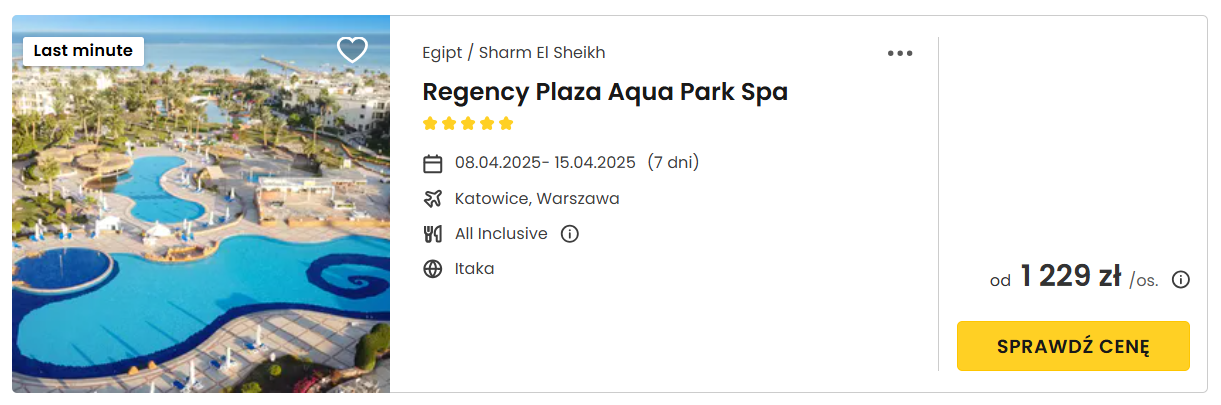This screenshot has width=1221, height=405.
Task: Click the Itaka operator name
Action: tap(474, 269)
